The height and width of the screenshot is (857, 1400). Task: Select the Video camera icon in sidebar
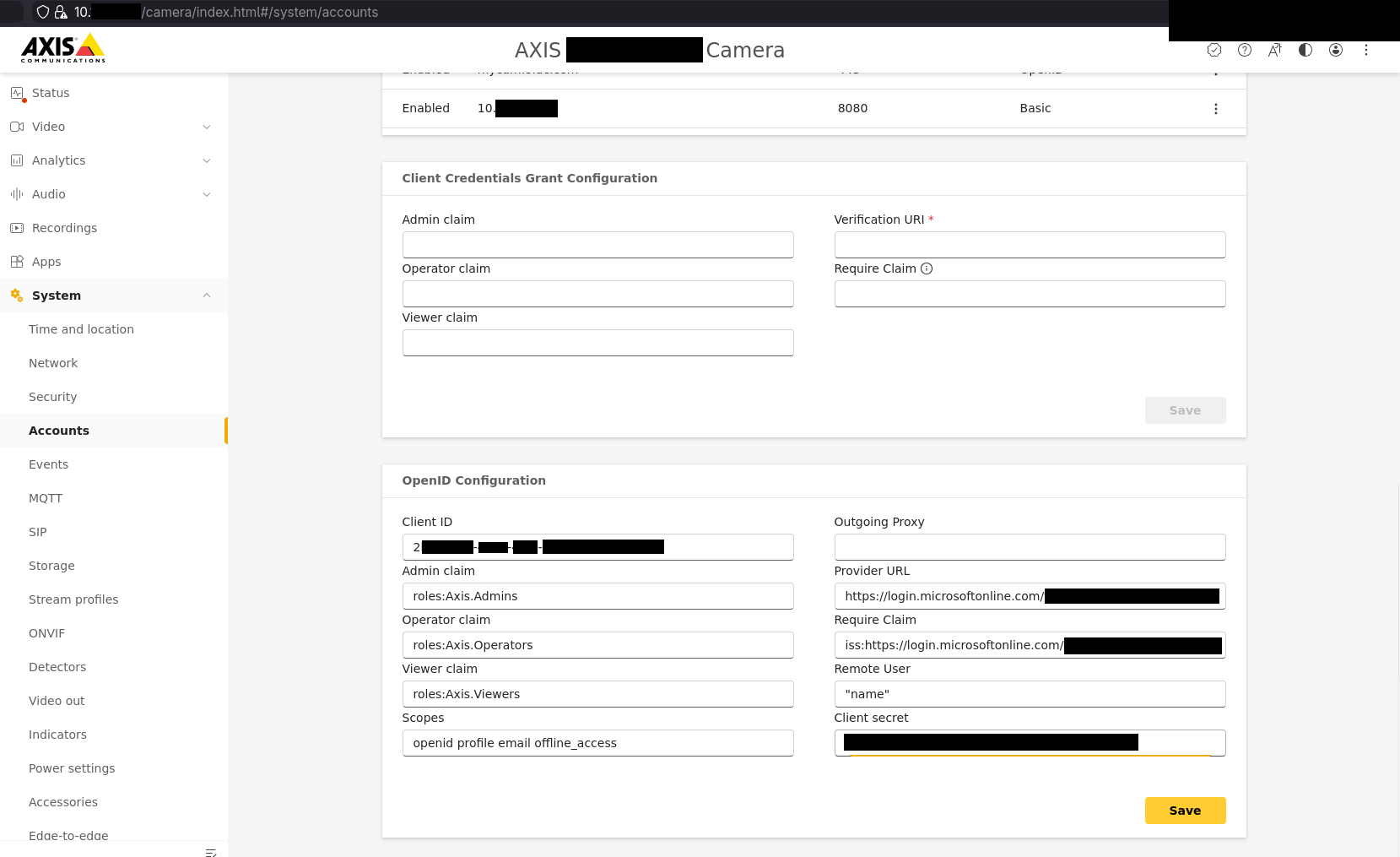coord(18,127)
